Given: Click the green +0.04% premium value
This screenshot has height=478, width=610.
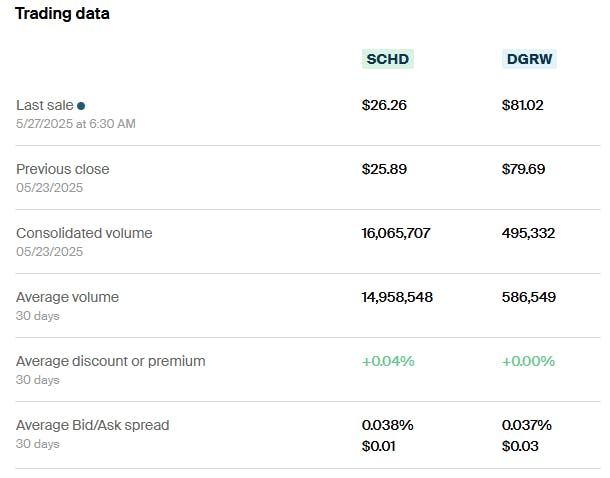Looking at the screenshot, I should (387, 361).
